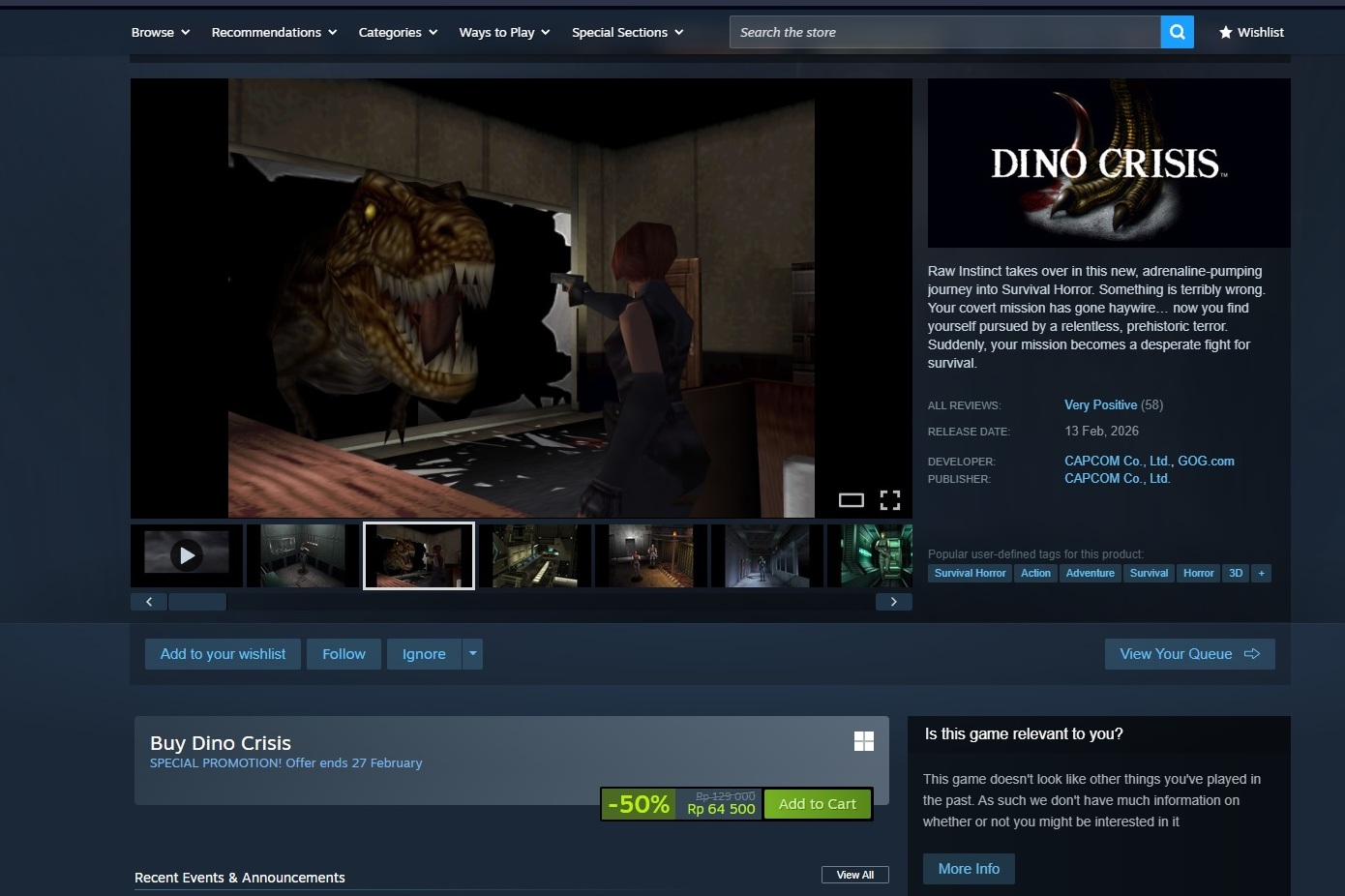Image resolution: width=1345 pixels, height=896 pixels.
Task: Type in the Search the store field
Action: [x=943, y=33]
